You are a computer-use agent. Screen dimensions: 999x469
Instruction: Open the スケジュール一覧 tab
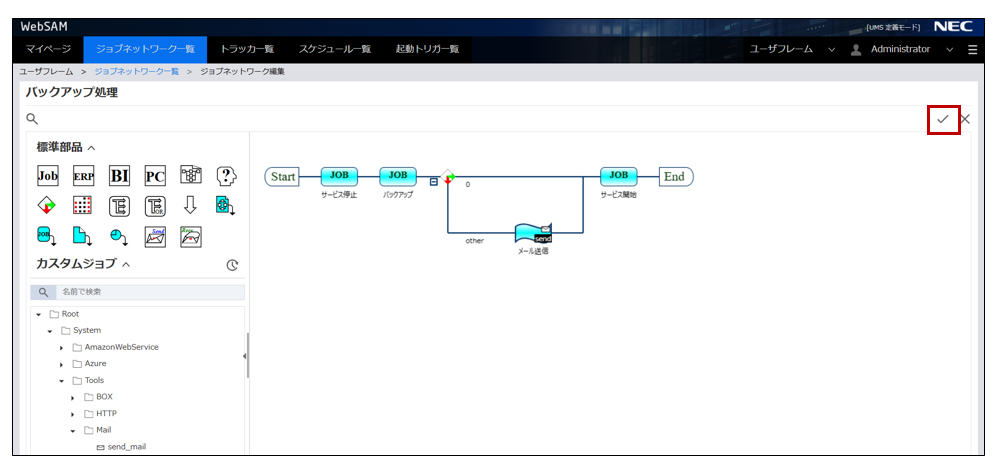coord(335,49)
